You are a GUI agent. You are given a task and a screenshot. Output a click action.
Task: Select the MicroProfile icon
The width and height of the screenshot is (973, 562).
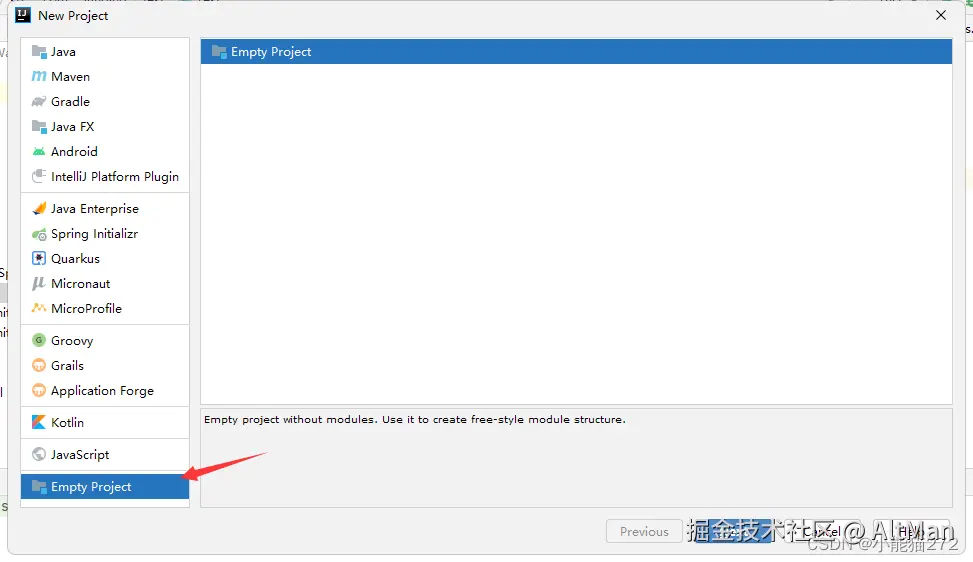coord(39,308)
